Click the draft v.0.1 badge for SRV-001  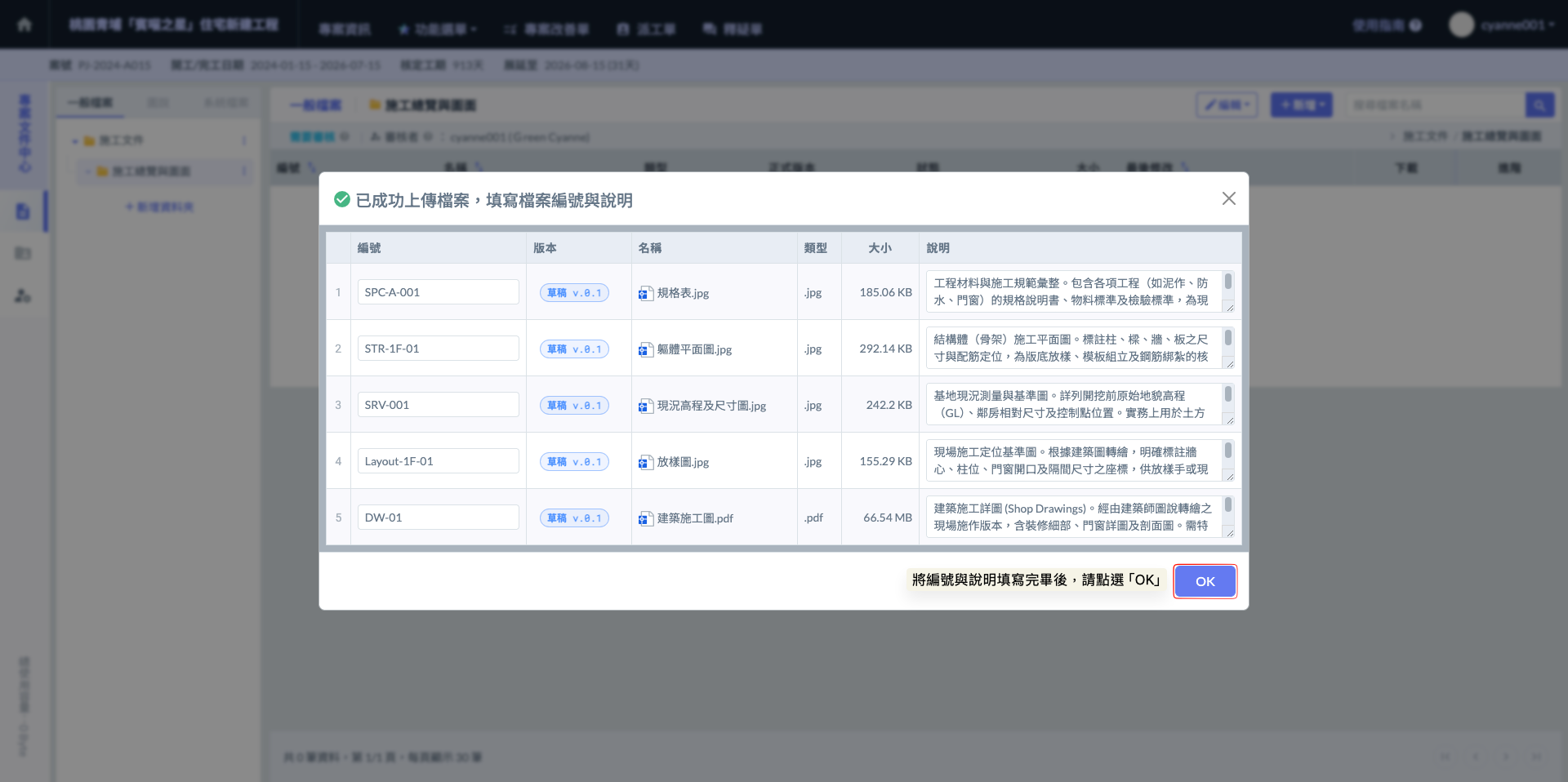[574, 406]
